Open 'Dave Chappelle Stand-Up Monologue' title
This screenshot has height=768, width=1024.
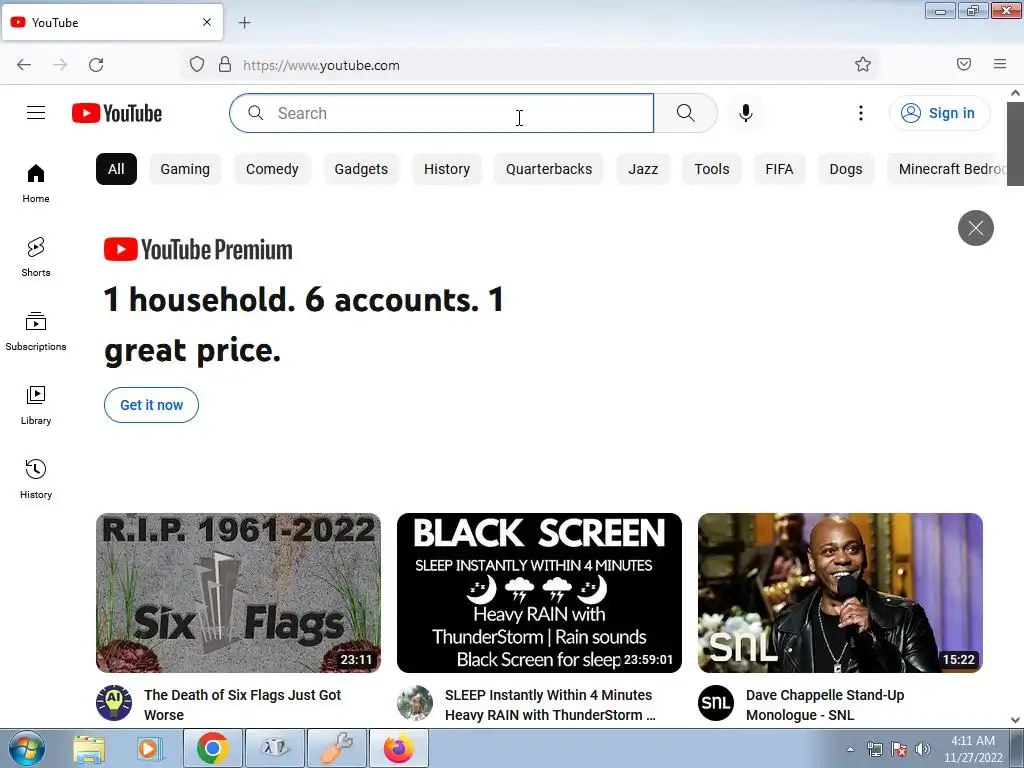click(x=825, y=705)
